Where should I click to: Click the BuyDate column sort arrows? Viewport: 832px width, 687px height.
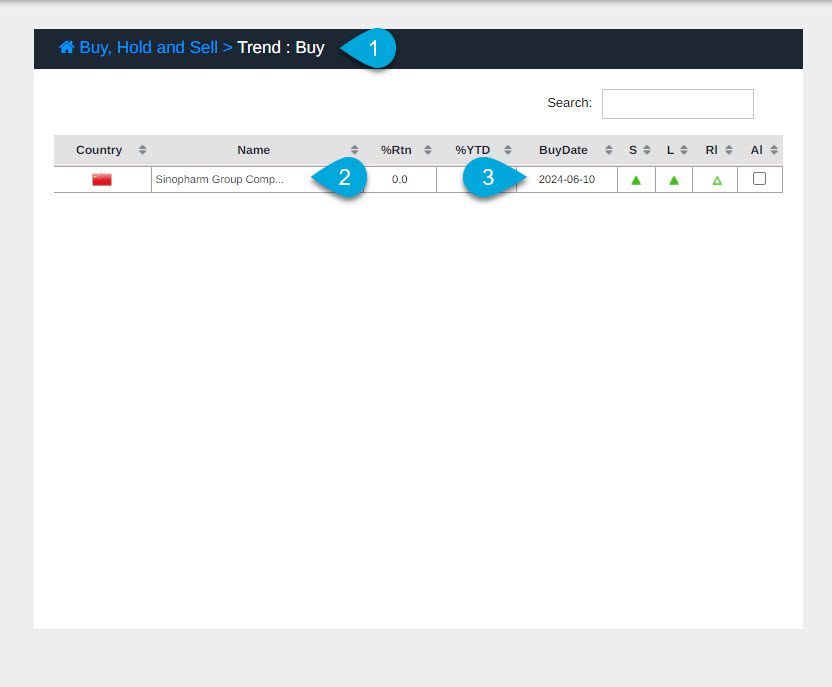(609, 150)
